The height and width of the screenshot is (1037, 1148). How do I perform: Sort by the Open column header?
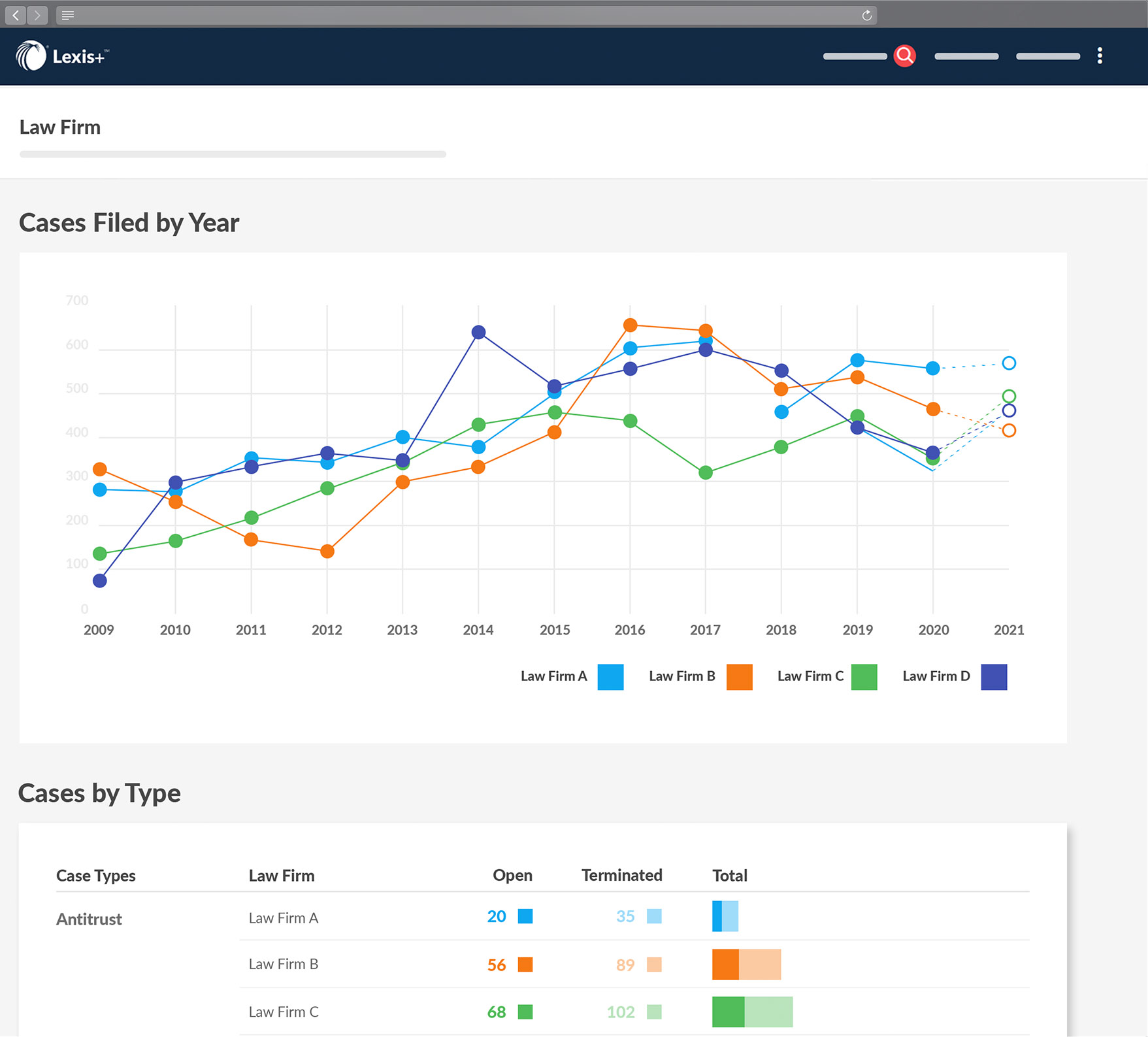pos(512,875)
